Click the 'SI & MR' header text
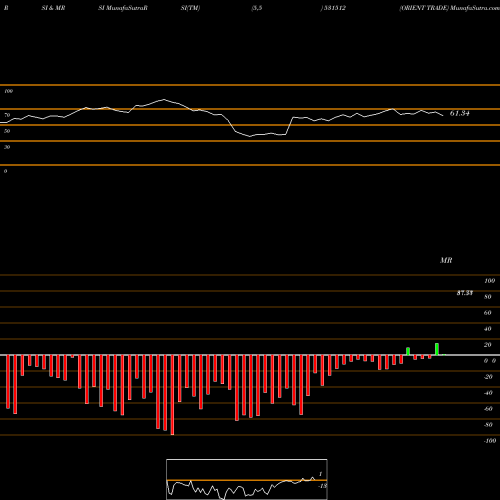 click(53, 8)
